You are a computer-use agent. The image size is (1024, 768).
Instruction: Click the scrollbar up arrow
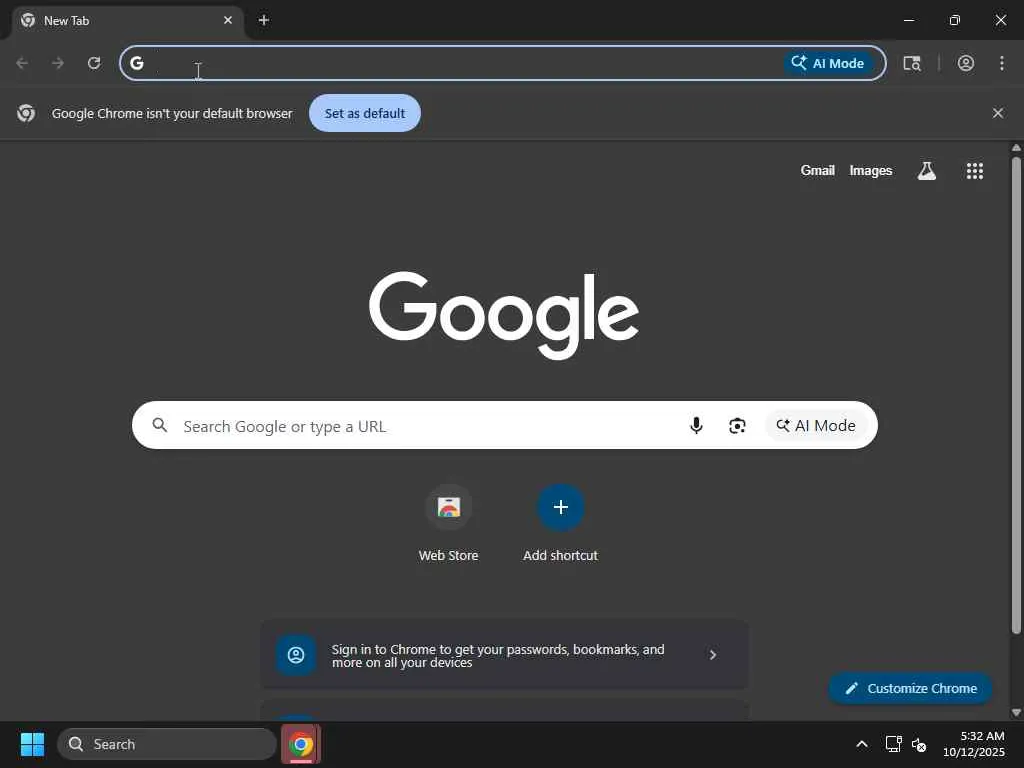coord(1016,148)
